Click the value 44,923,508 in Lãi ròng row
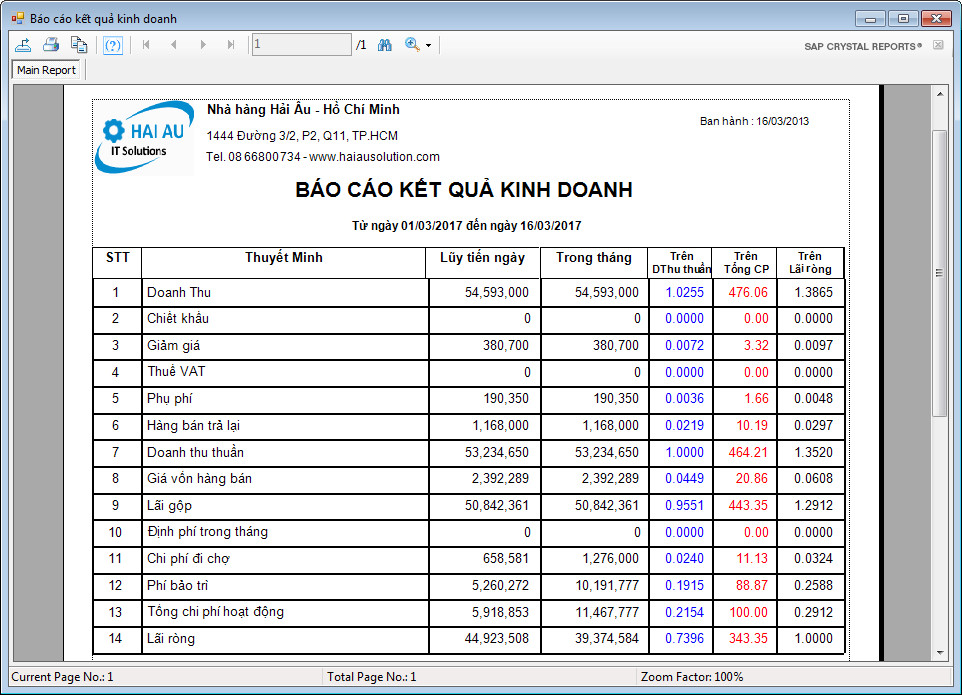 click(x=496, y=639)
